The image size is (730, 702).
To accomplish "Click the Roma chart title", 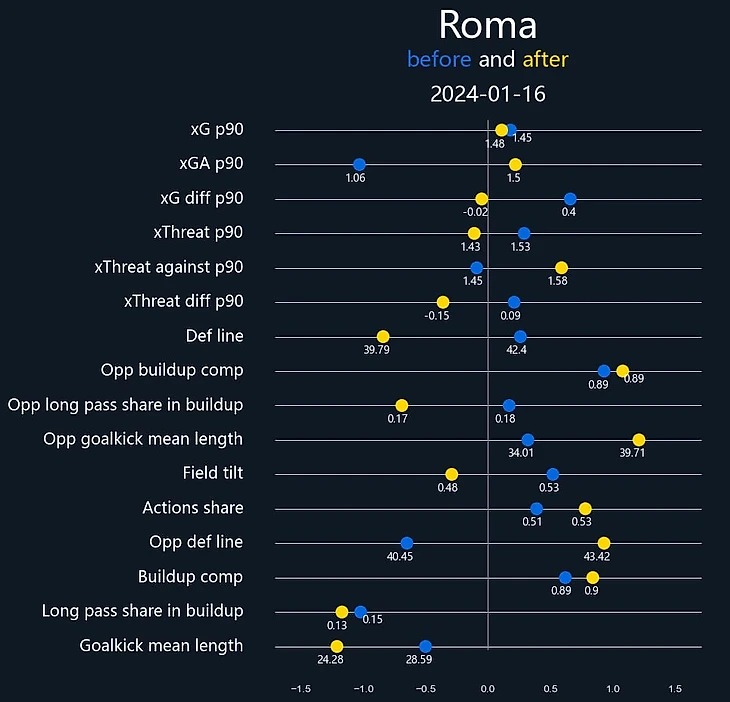I will pyautogui.click(x=487, y=25).
